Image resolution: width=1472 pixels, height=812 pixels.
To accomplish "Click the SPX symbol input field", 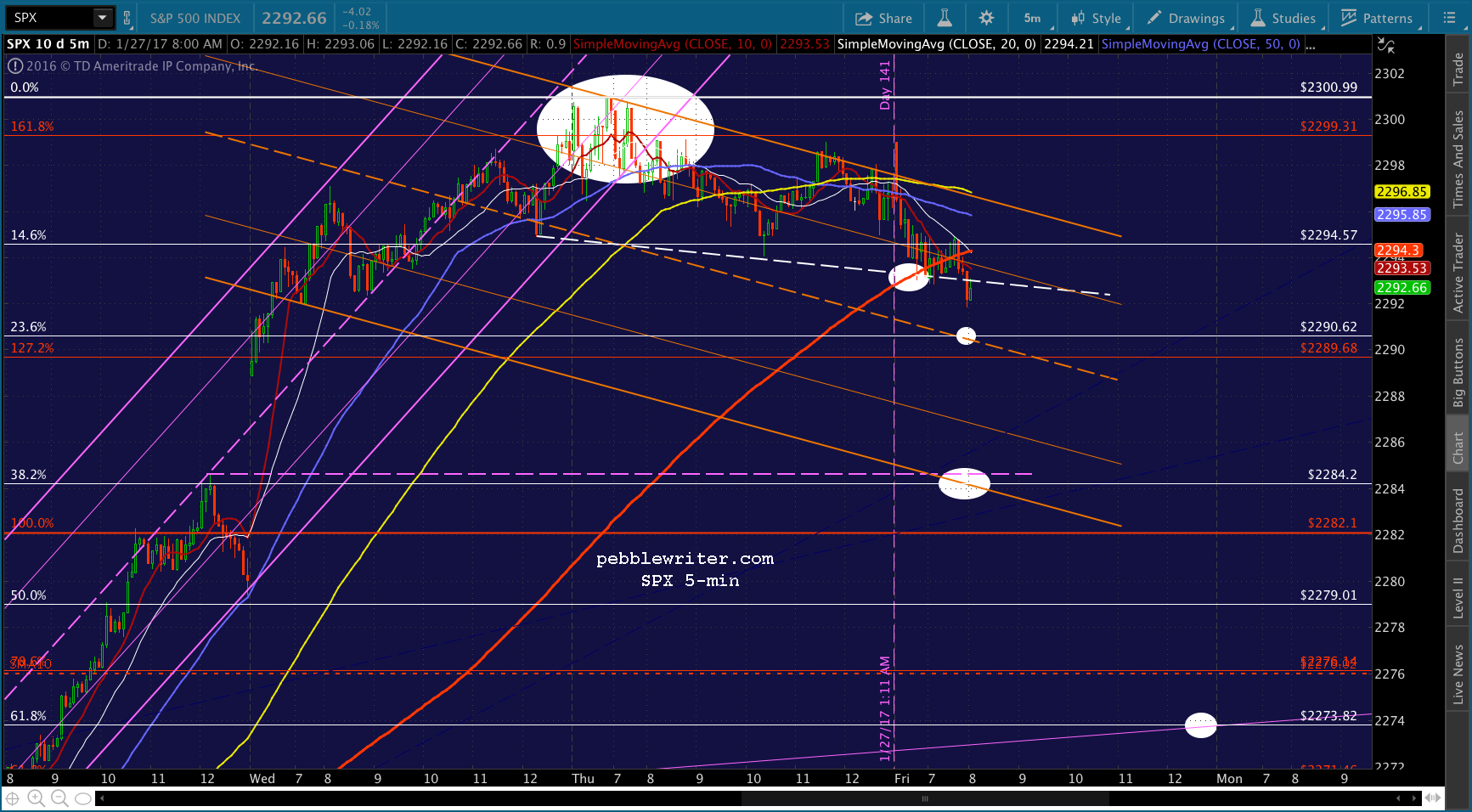I will click(x=50, y=18).
